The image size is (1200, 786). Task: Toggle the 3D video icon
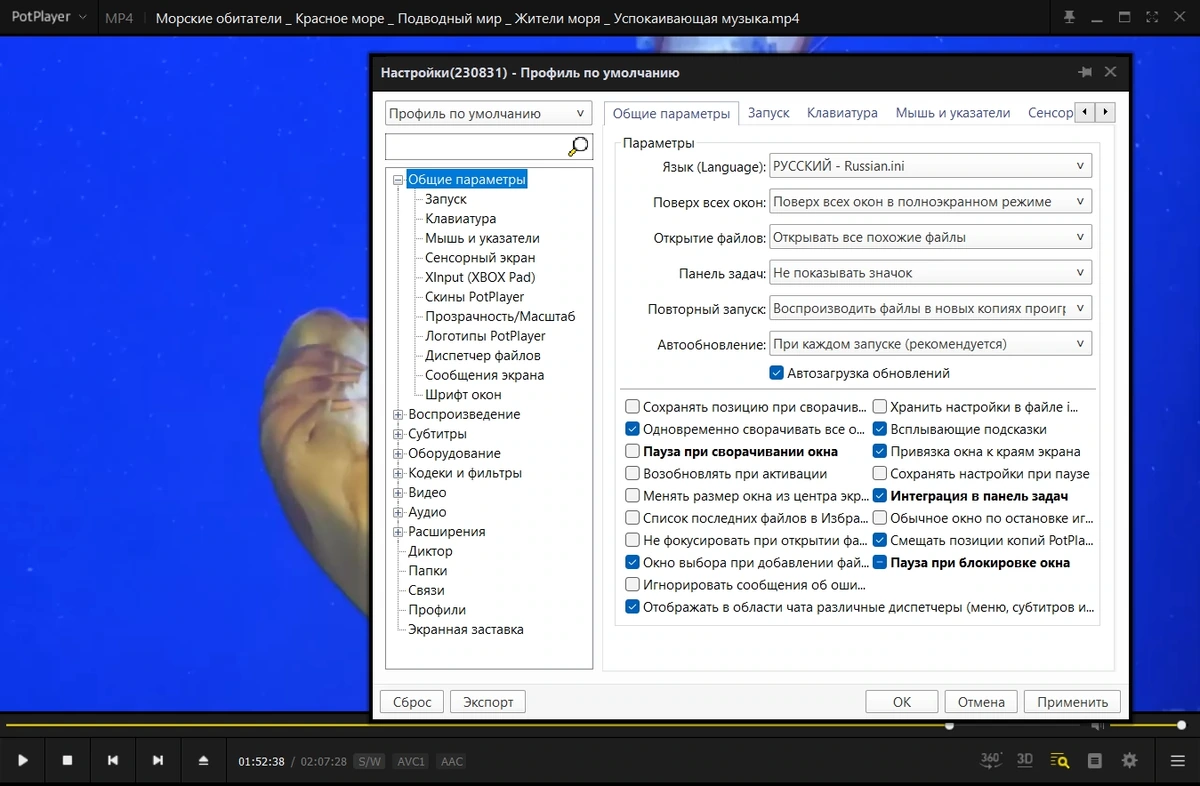pyautogui.click(x=1025, y=760)
